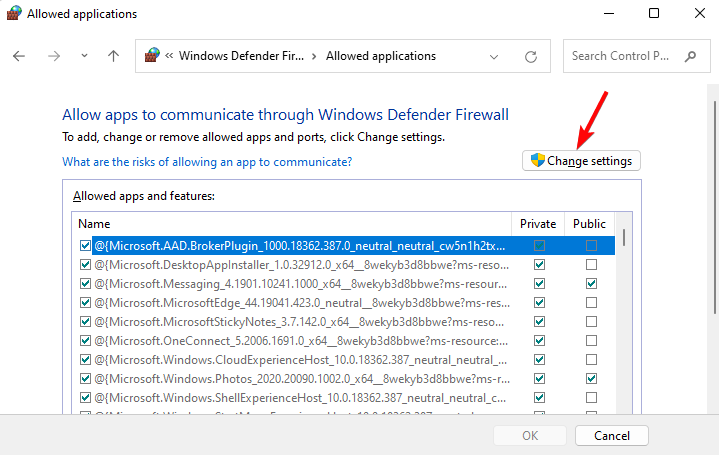Click the OK button
The image size is (719, 455).
(530, 435)
